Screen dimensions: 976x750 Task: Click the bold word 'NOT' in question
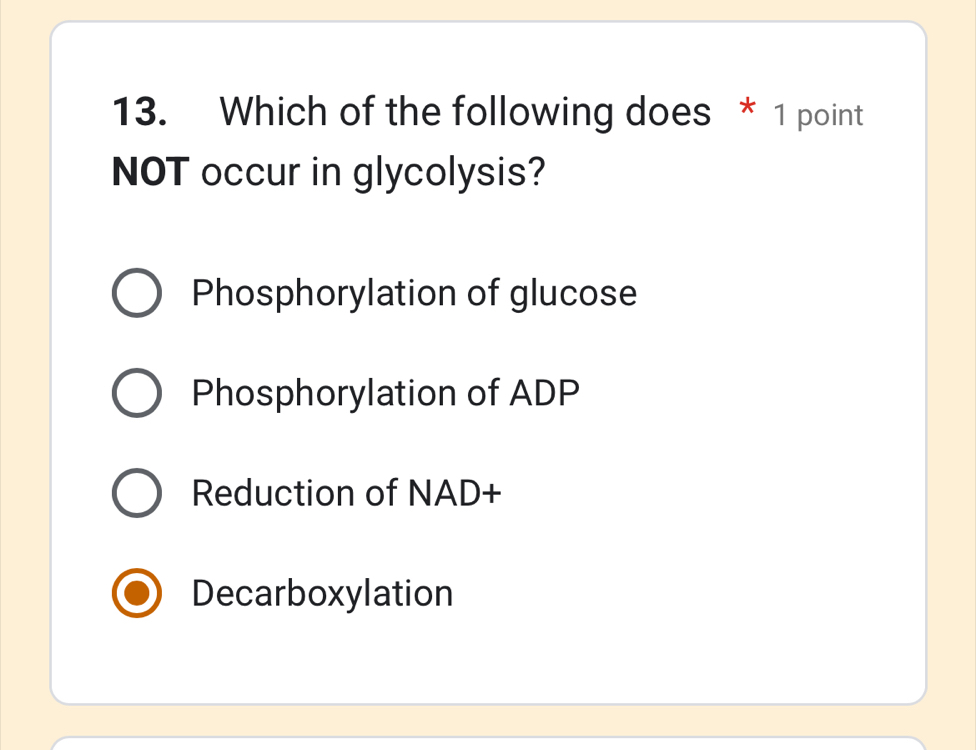(x=148, y=172)
